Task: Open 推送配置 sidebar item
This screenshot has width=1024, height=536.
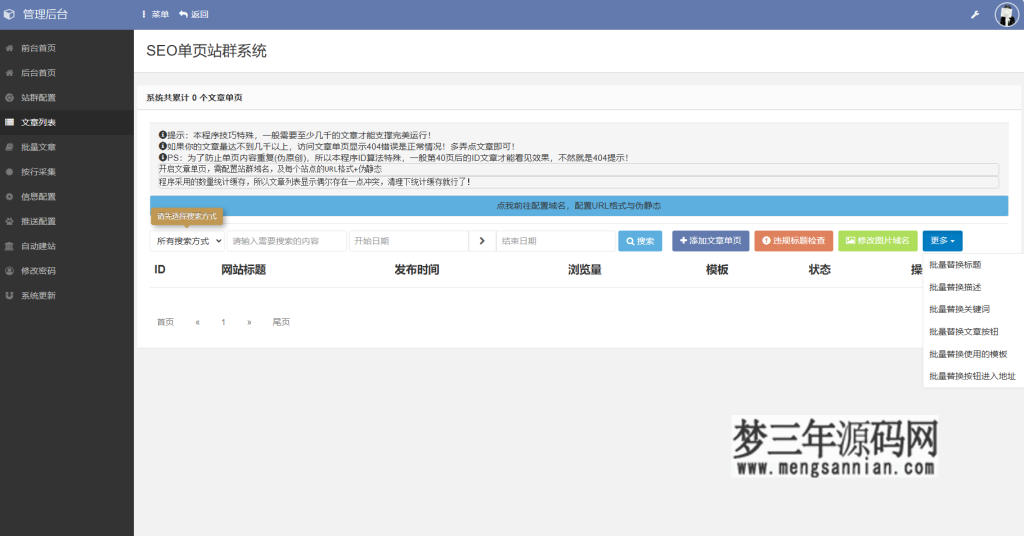Action: [67, 221]
